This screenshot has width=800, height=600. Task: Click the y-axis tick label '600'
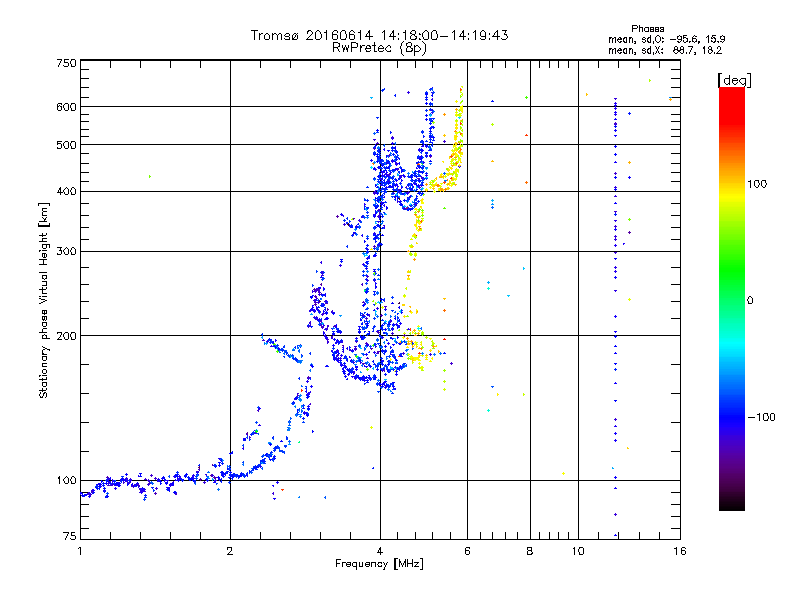tap(66, 107)
